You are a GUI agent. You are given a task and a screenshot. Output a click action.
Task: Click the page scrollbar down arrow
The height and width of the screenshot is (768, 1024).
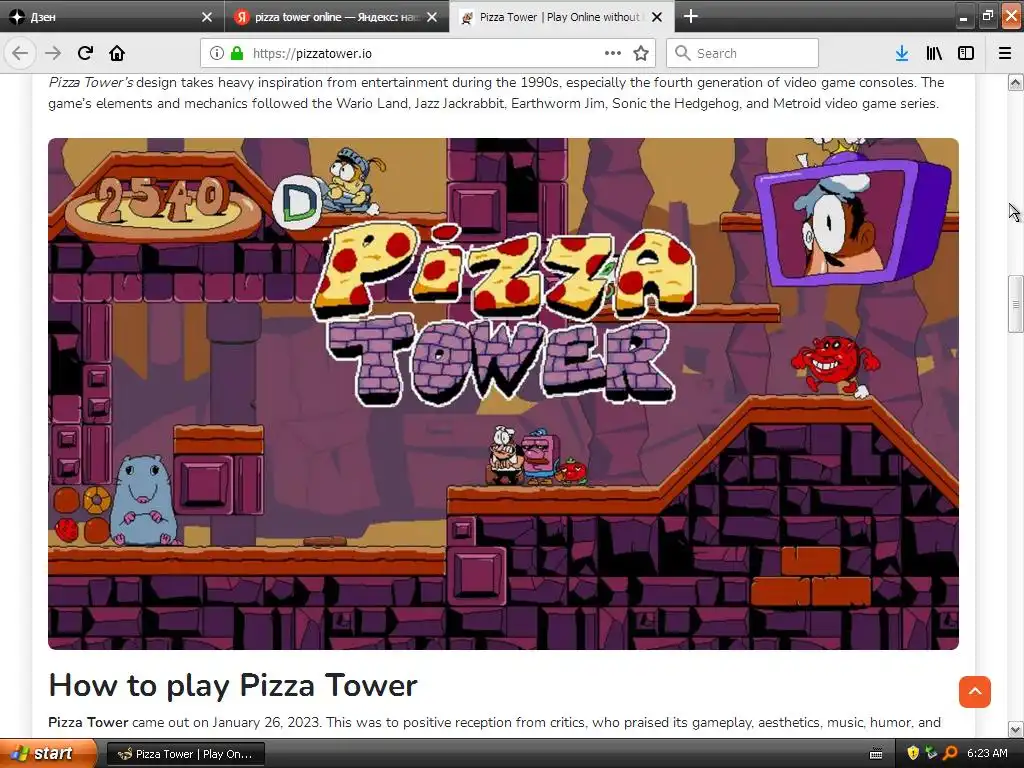coord(1016,729)
